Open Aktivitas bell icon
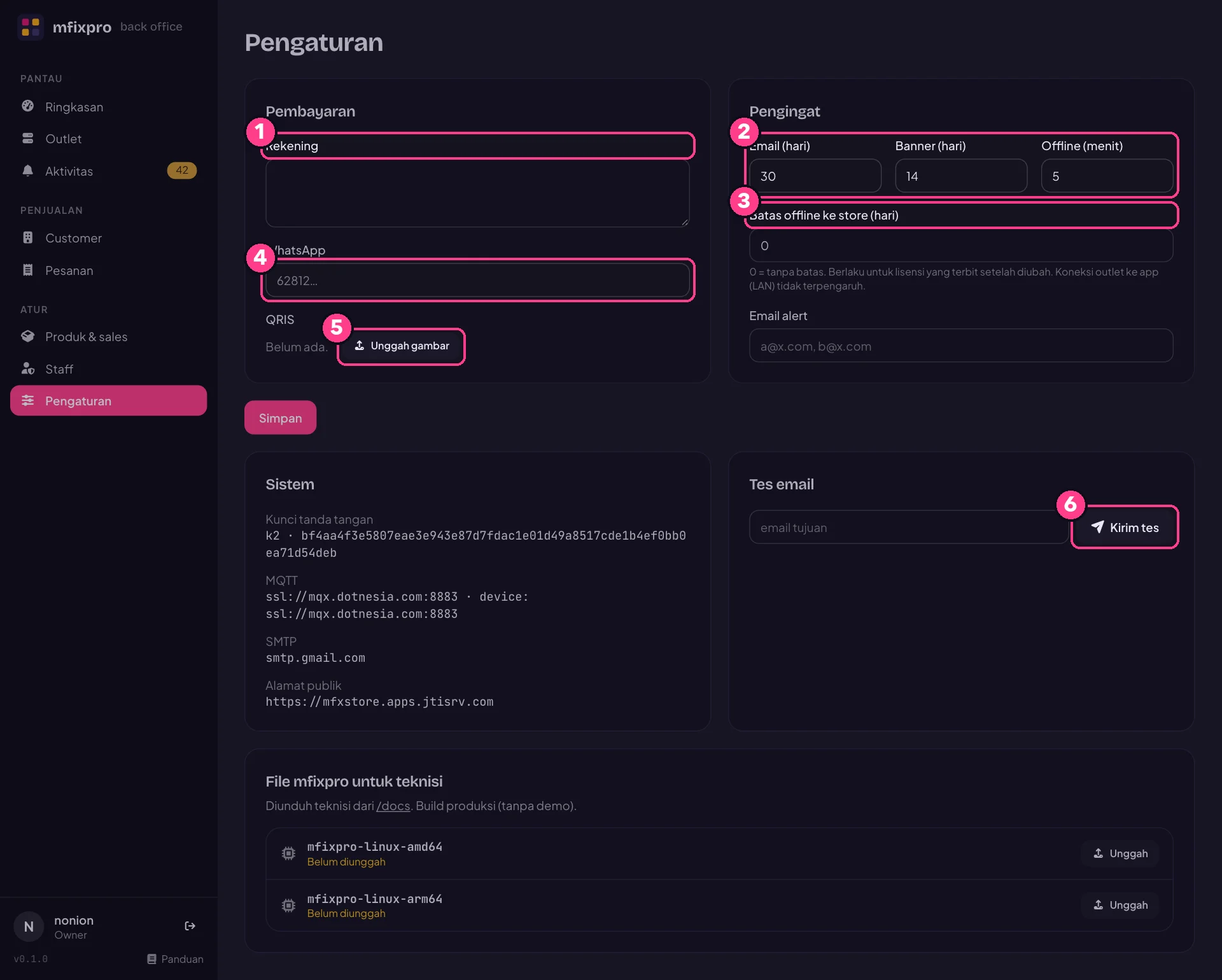The image size is (1222, 980). [28, 171]
